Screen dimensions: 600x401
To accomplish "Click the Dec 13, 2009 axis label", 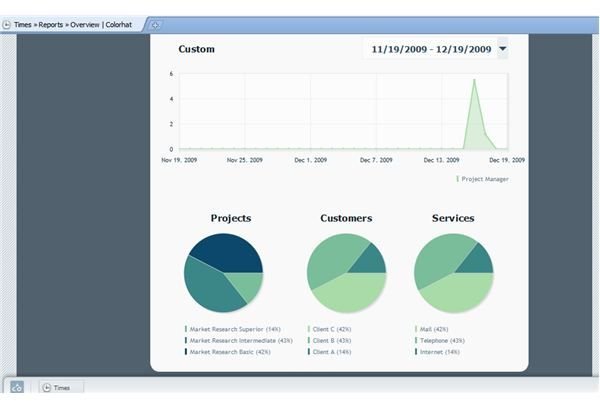I will pyautogui.click(x=441, y=160).
